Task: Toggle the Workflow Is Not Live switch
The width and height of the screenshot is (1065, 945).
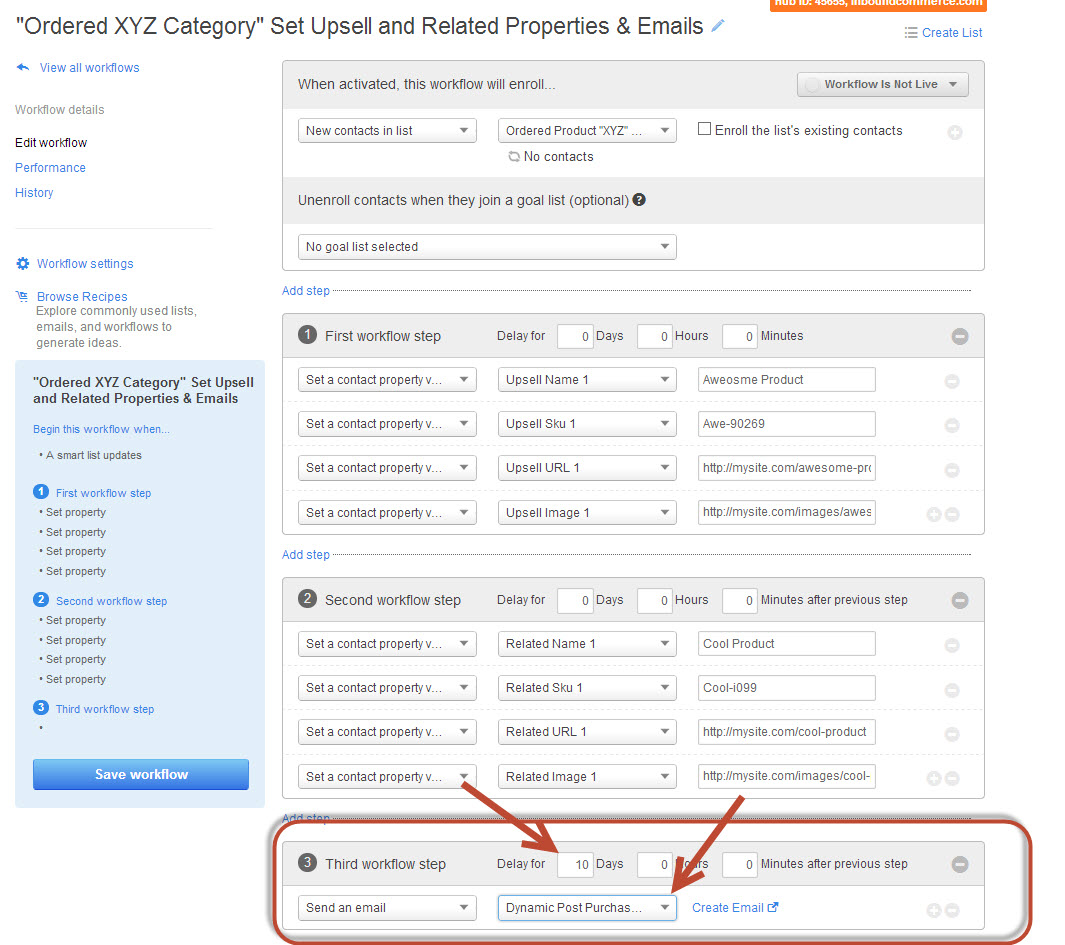Action: pos(883,85)
